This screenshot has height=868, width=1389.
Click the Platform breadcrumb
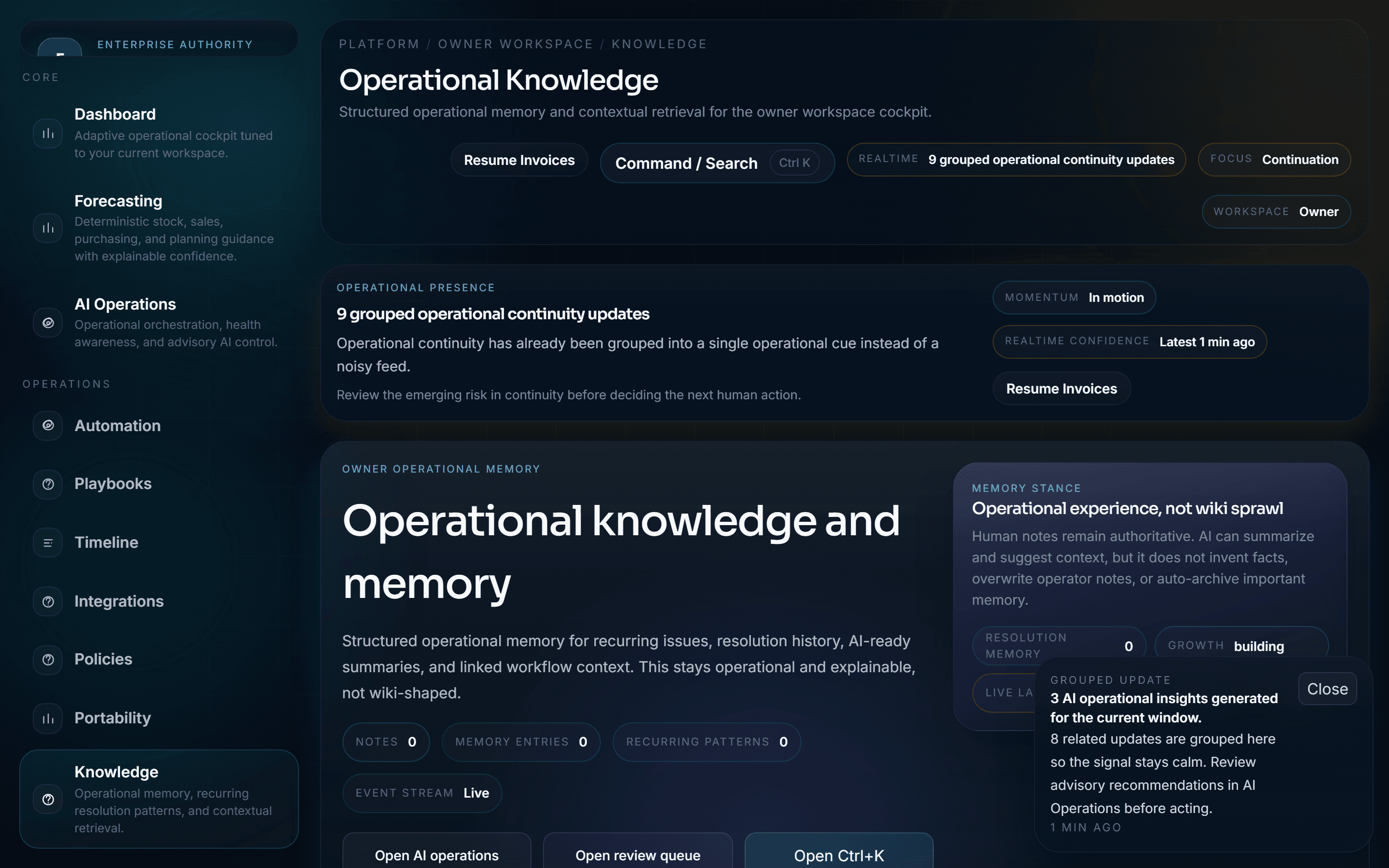click(x=380, y=44)
